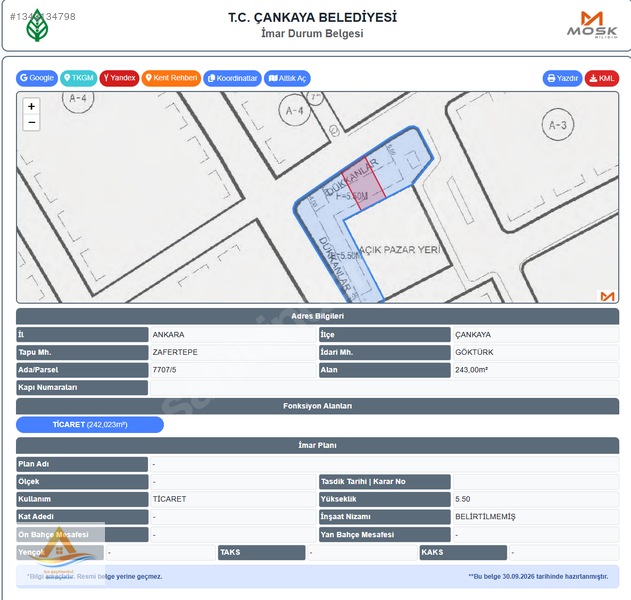Click the MOSK logo in header

tap(592, 25)
